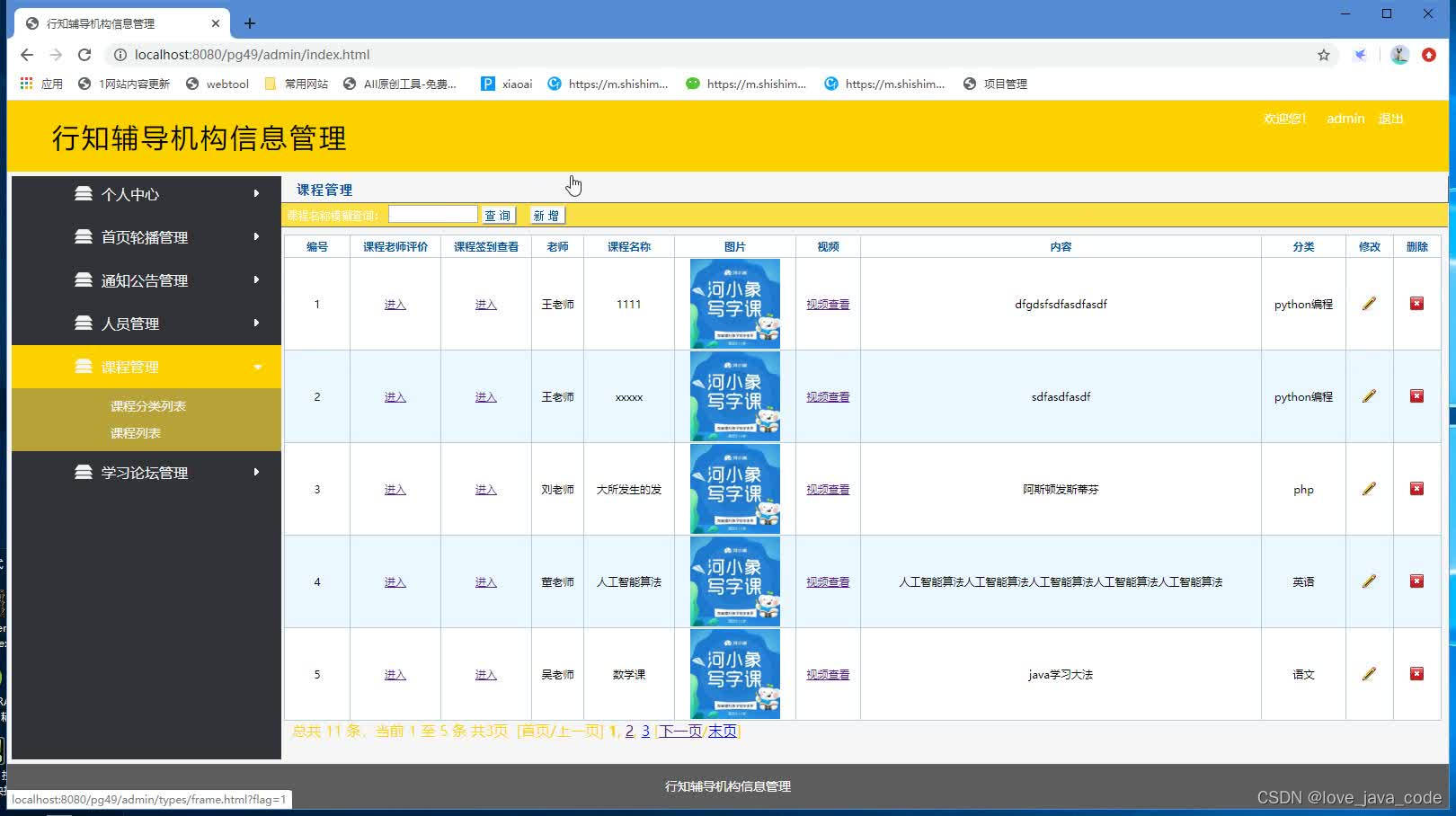This screenshot has width=1456, height=816.
Task: Open 课程列表 submenu item
Action: (136, 433)
